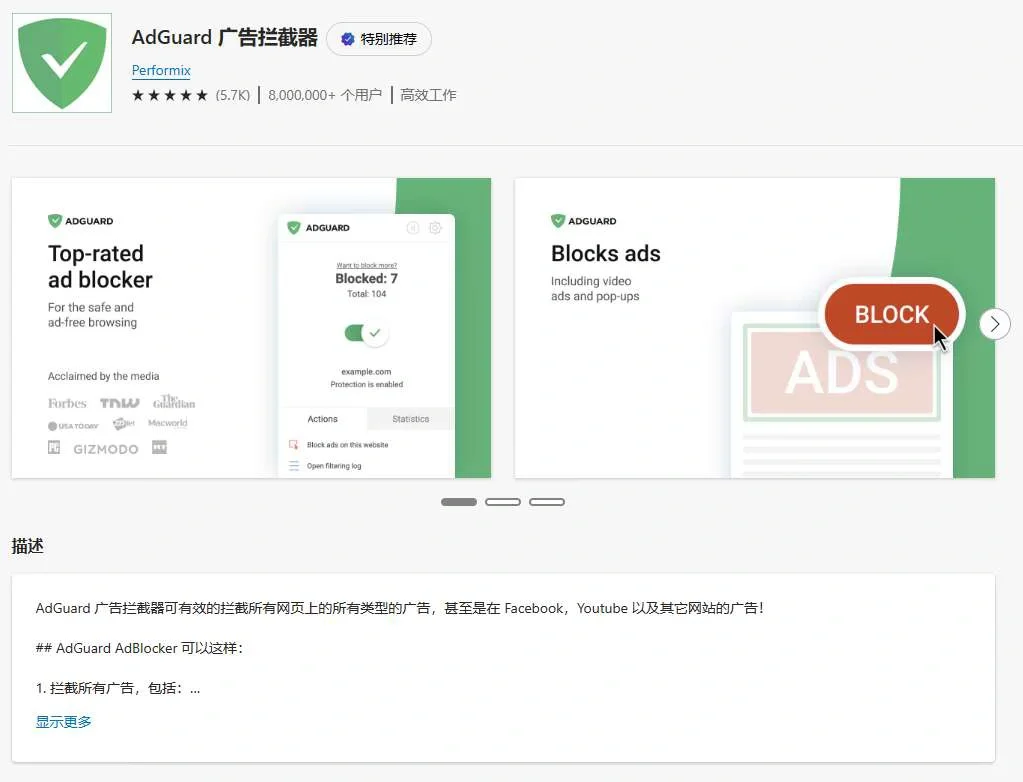Click the '8,000,000+ 个用户' text
1023x782 pixels.
pyautogui.click(x=325, y=96)
